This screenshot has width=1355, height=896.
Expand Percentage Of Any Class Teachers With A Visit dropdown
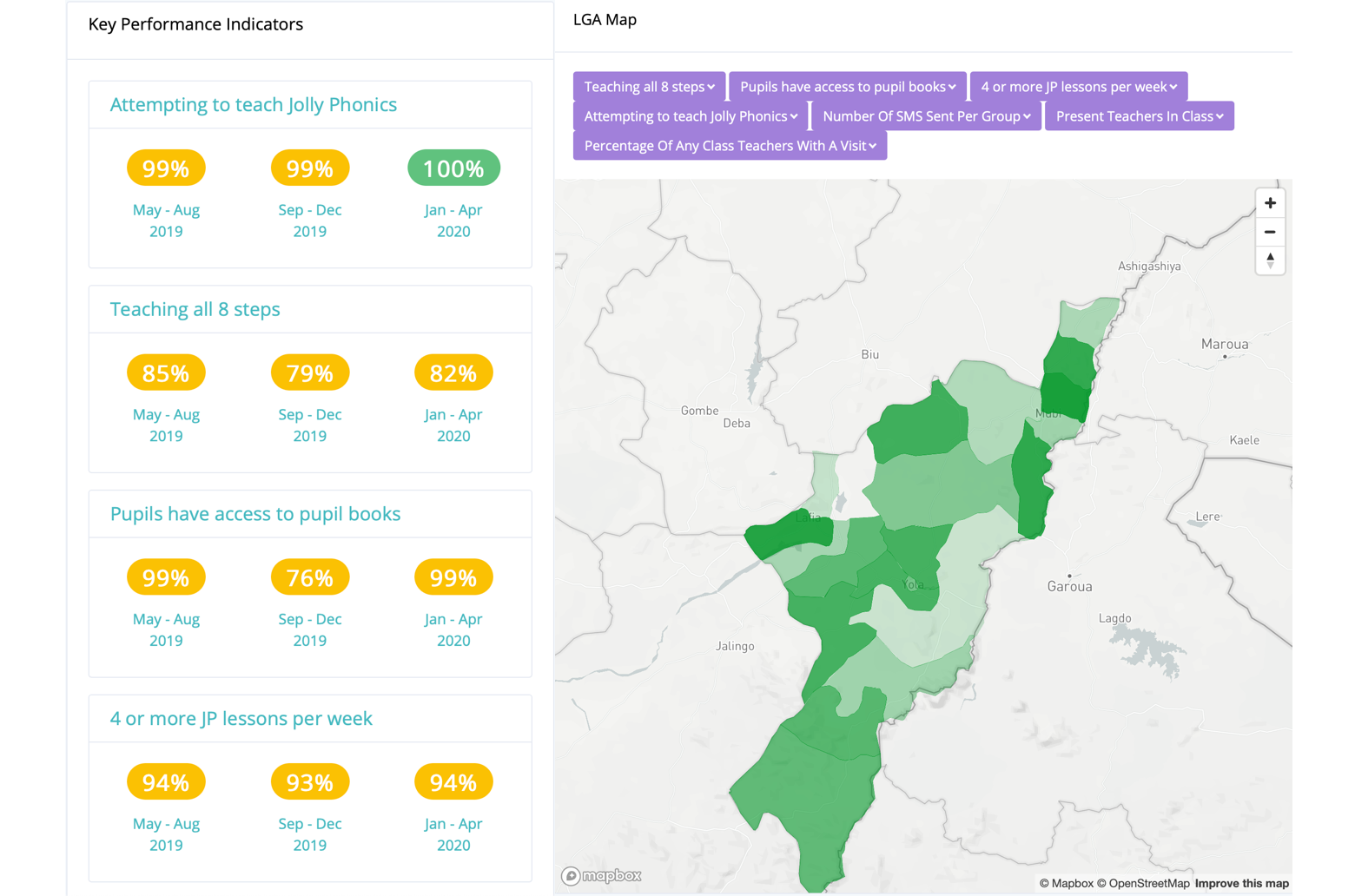pyautogui.click(x=730, y=146)
